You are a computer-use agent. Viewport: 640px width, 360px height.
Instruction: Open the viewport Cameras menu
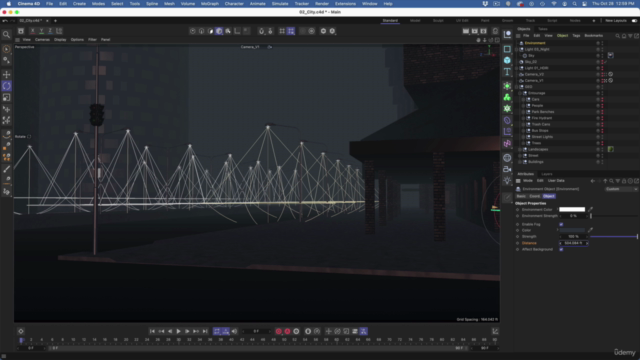pyautogui.click(x=42, y=40)
